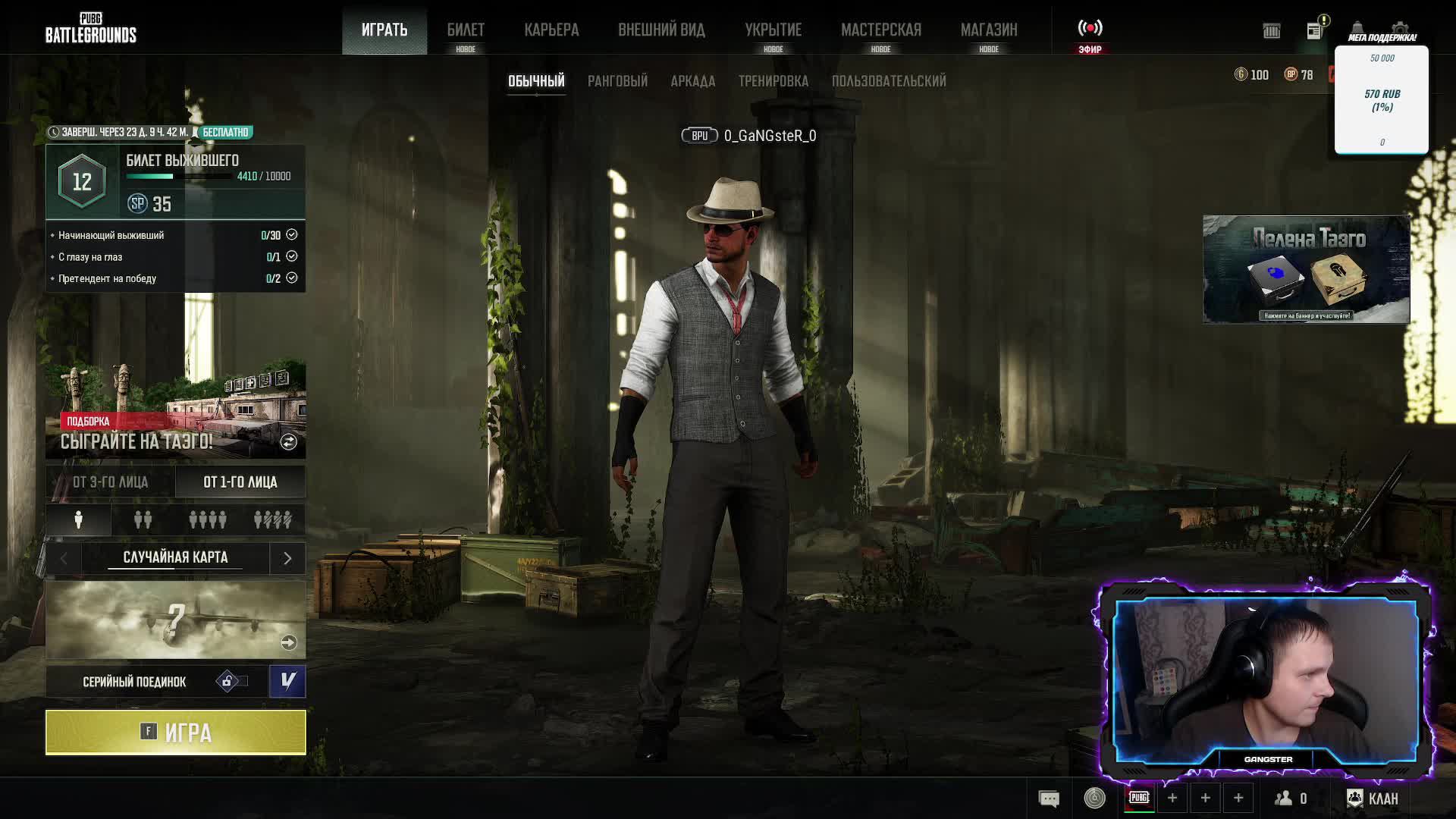The height and width of the screenshot is (819, 1456).
Task: Select solo squad size option
Action: 78,520
